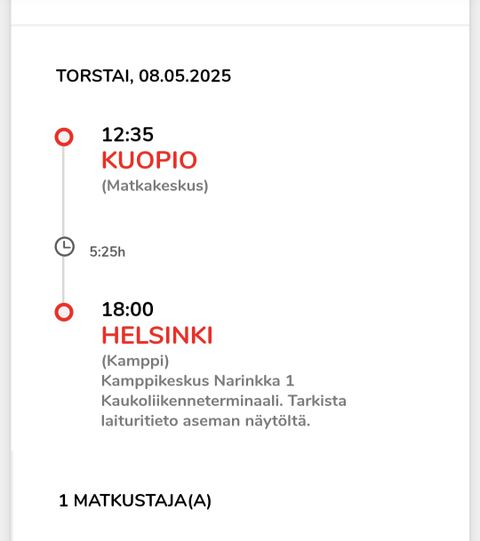Click the clock duration icon
Screen dimensions: 480x541
point(65,247)
